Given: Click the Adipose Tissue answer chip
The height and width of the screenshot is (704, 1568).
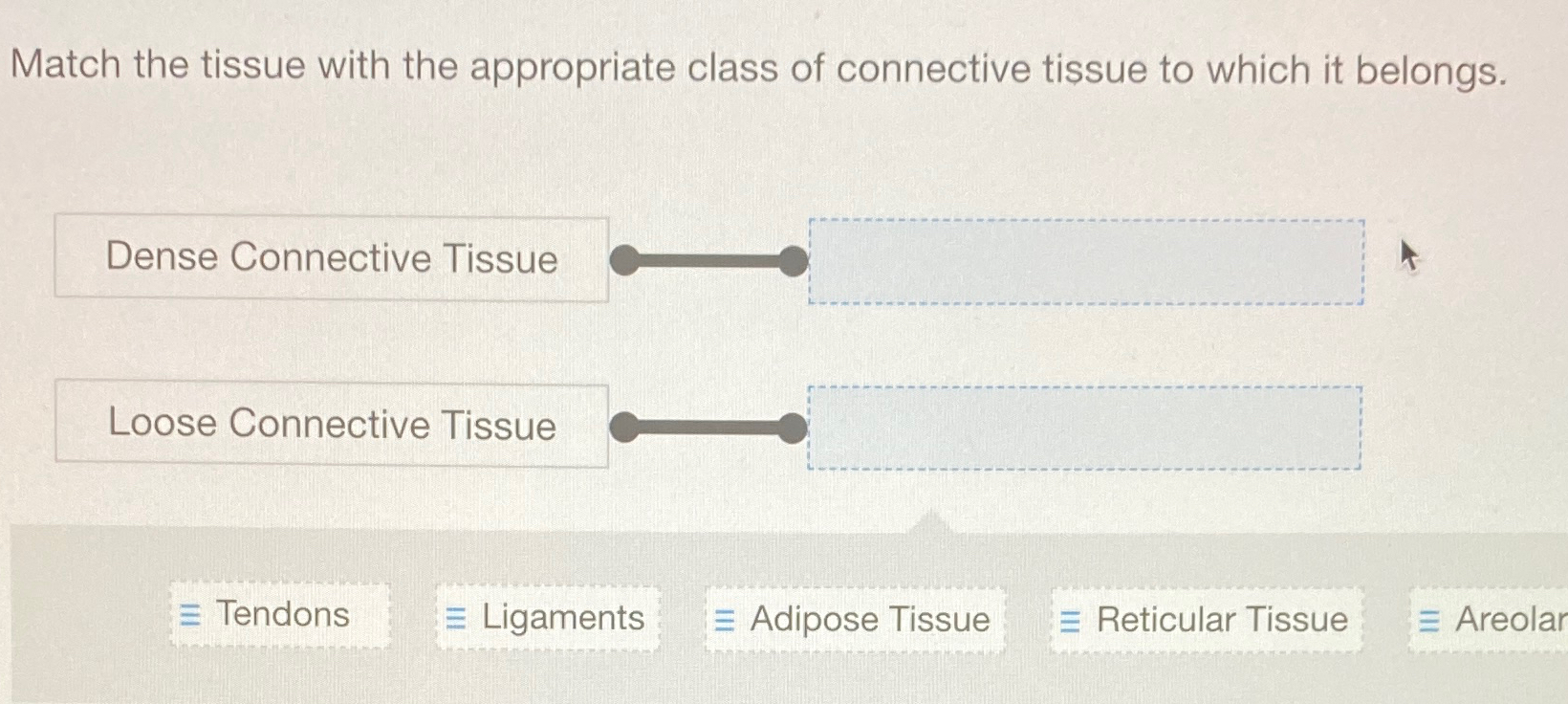Looking at the screenshot, I should [x=854, y=620].
